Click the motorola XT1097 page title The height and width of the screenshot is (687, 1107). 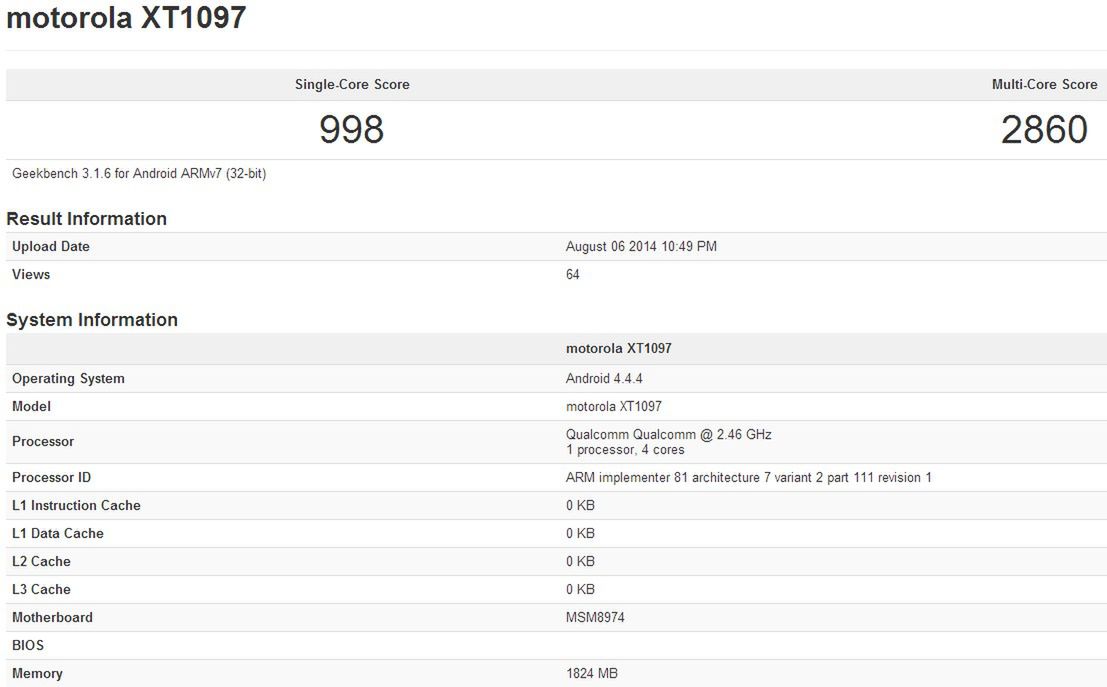[125, 17]
